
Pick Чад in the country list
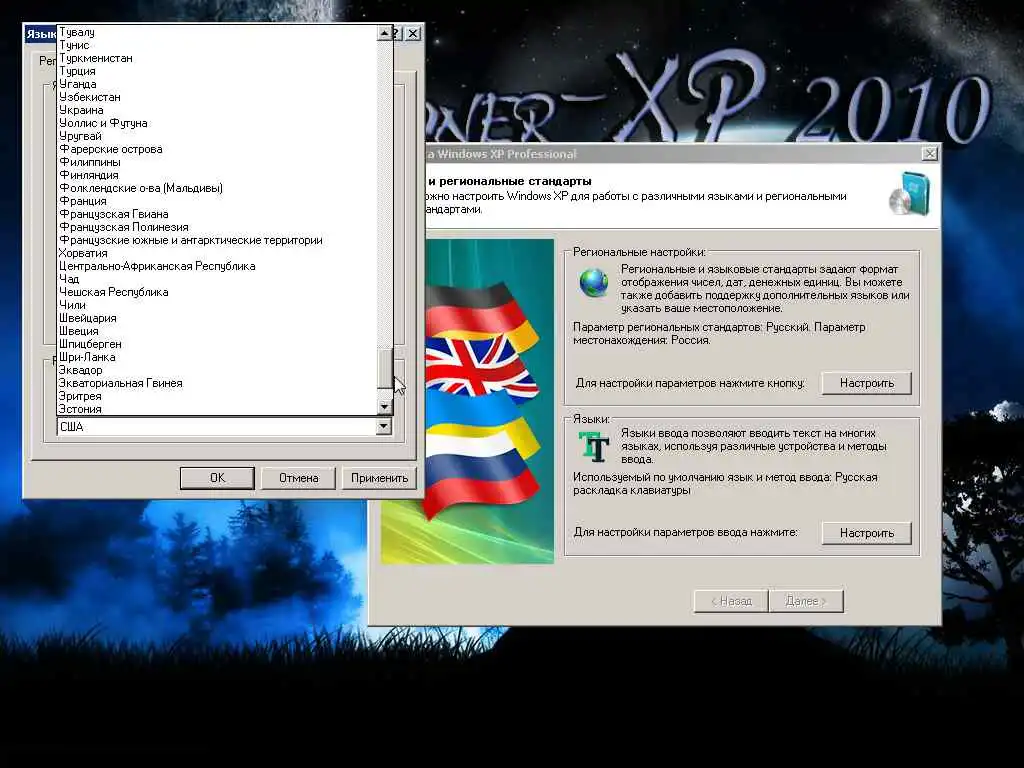click(217, 279)
